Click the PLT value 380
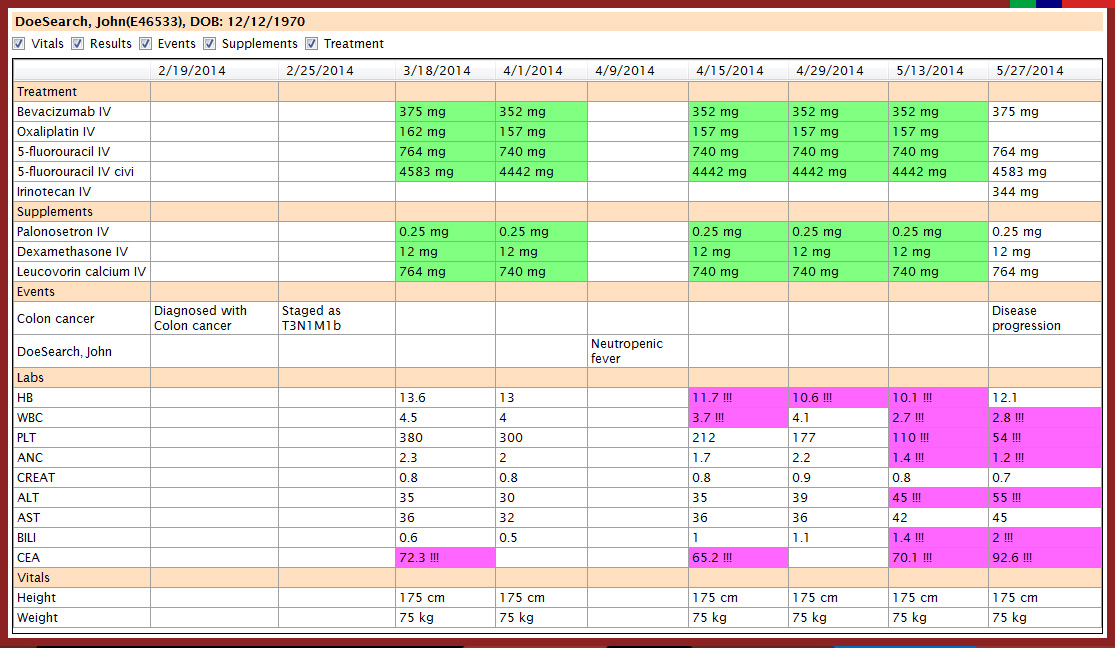 445,437
